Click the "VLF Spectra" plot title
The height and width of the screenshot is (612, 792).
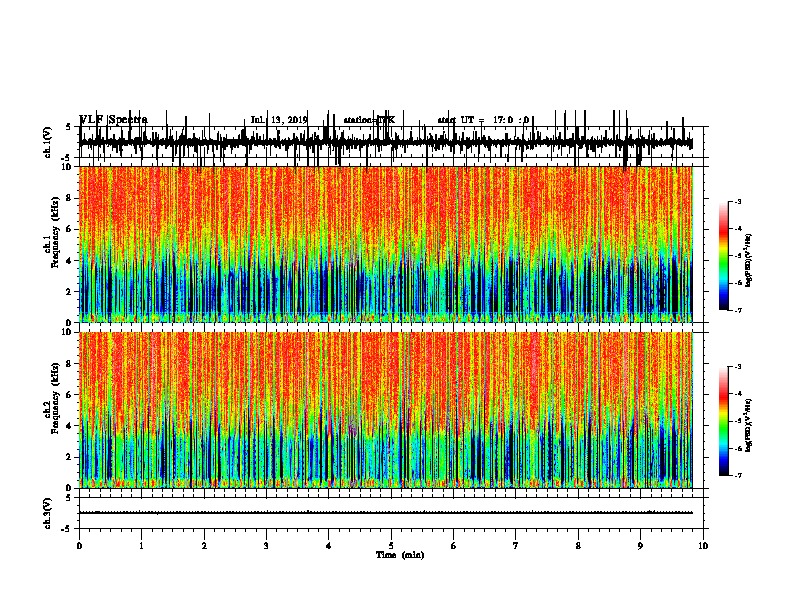(113, 120)
